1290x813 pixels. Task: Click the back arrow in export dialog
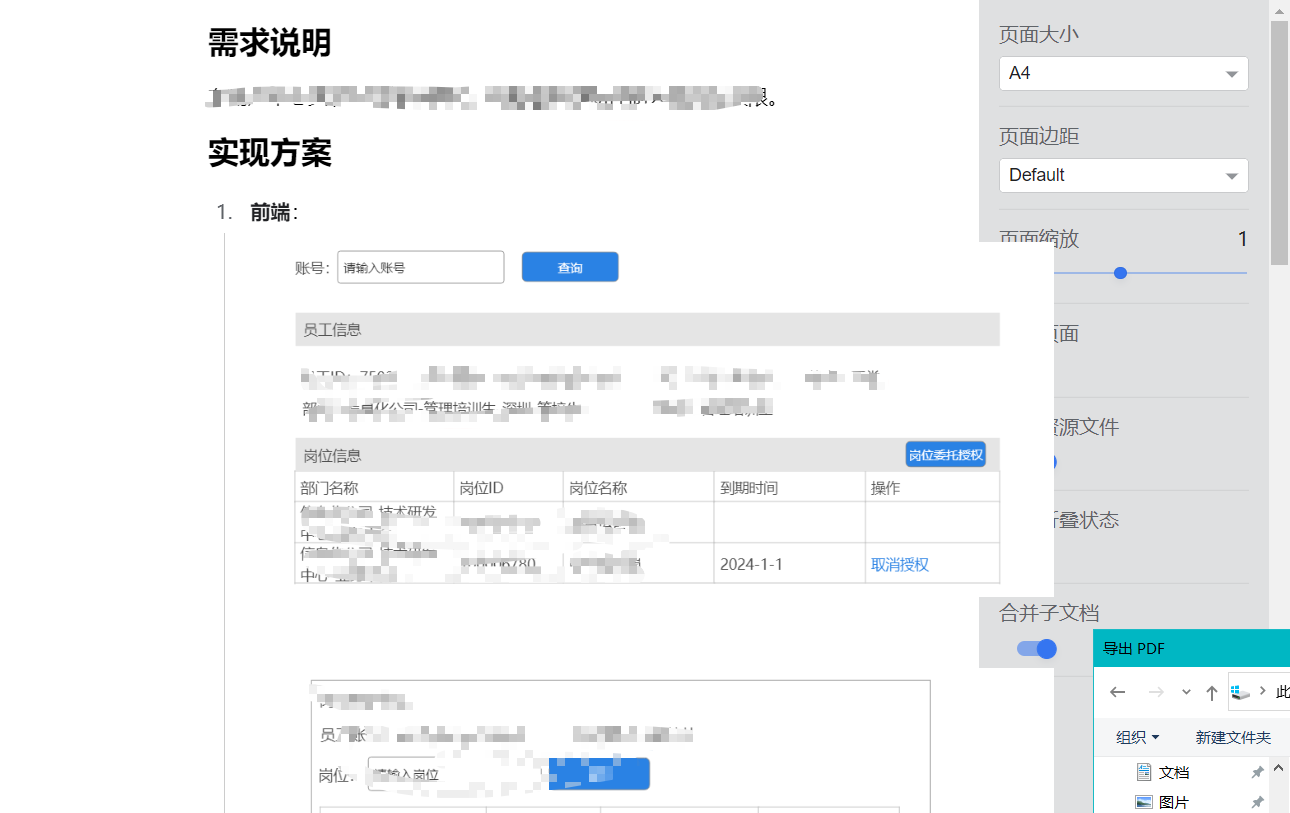click(1118, 692)
